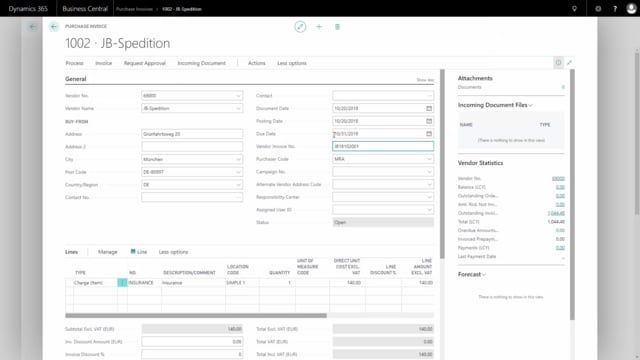Open the Document Date calendar picker
640x360 pixels.
[429, 109]
